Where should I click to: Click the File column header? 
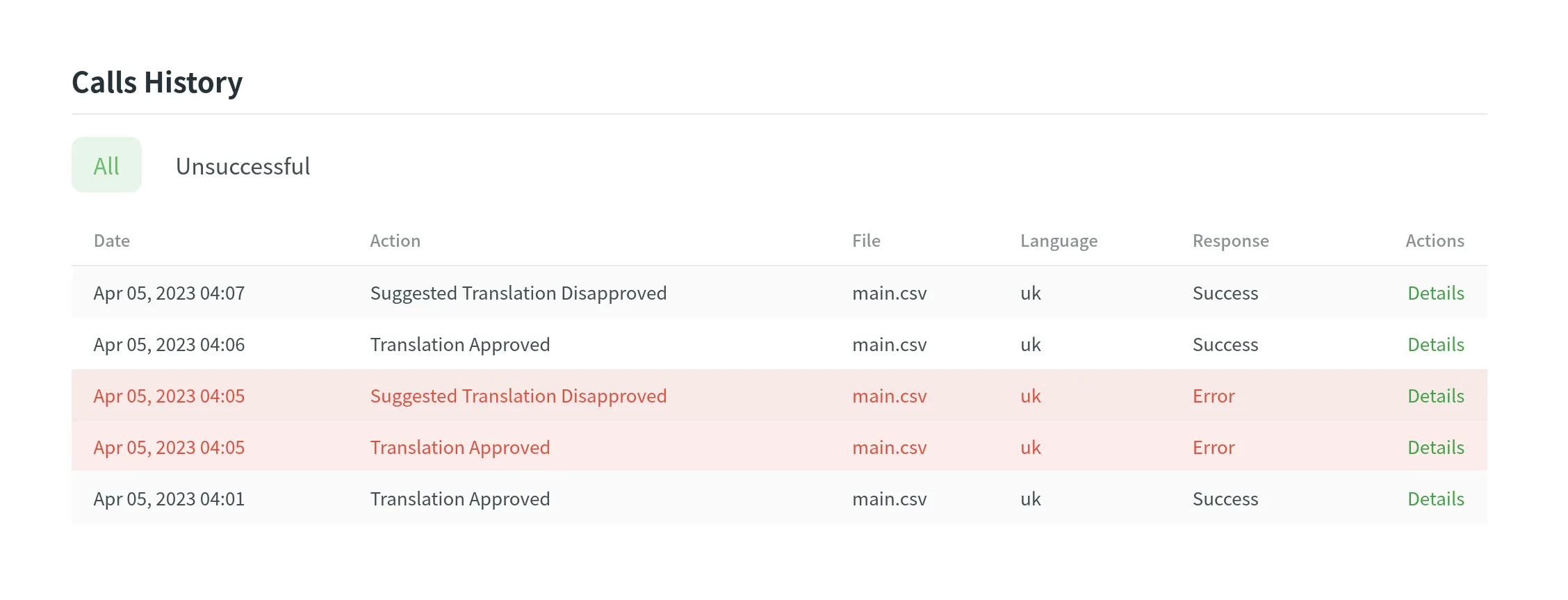point(866,241)
